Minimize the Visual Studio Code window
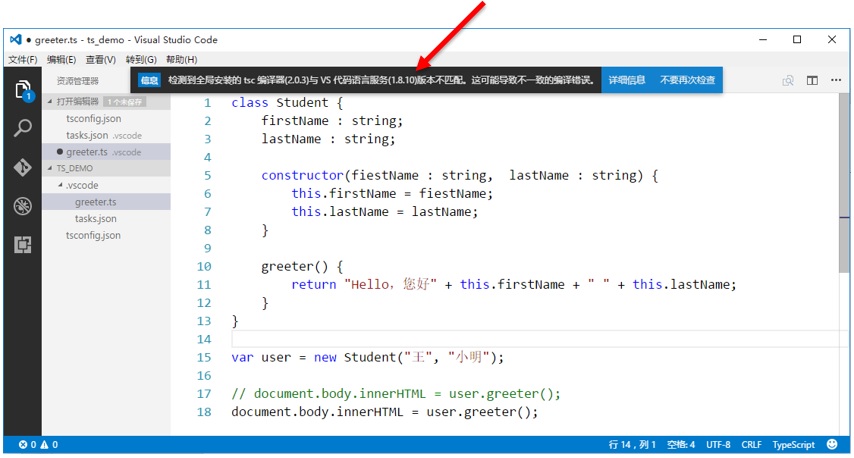Viewport: 854px width, 458px height. coord(762,39)
